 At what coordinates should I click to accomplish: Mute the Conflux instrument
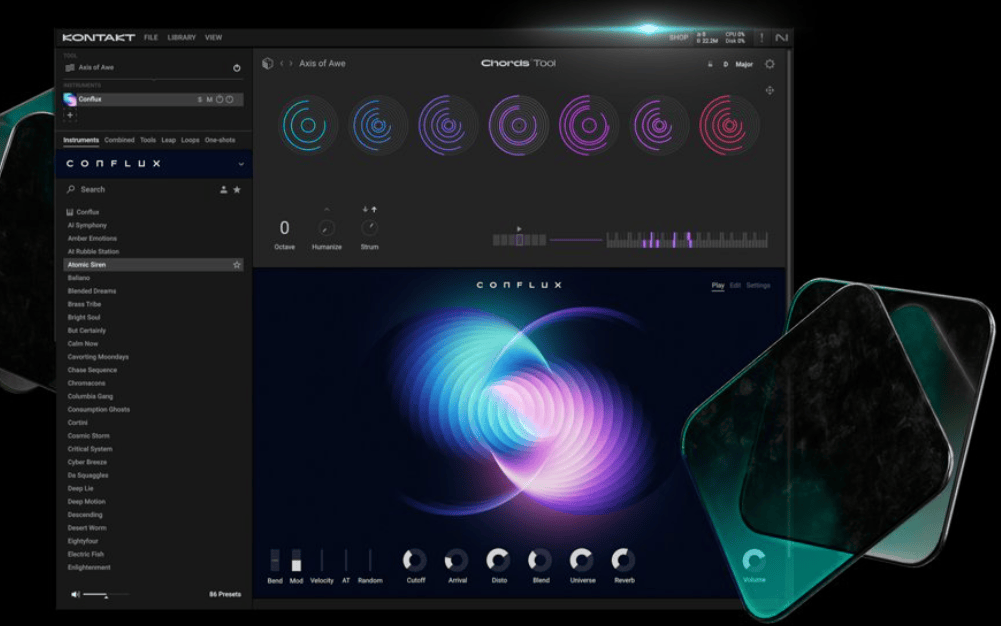pyautogui.click(x=211, y=100)
